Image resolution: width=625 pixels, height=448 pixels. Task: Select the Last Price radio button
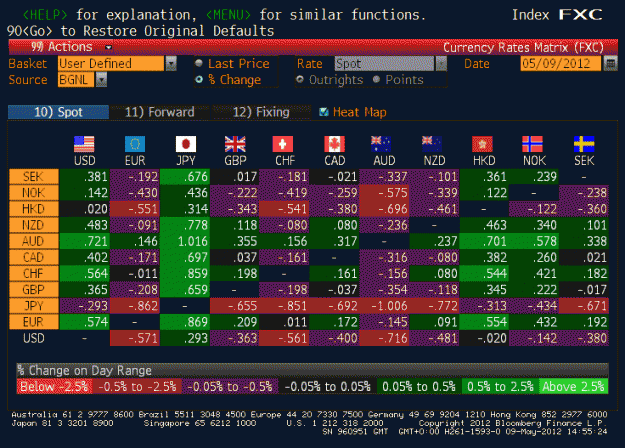tap(199, 63)
